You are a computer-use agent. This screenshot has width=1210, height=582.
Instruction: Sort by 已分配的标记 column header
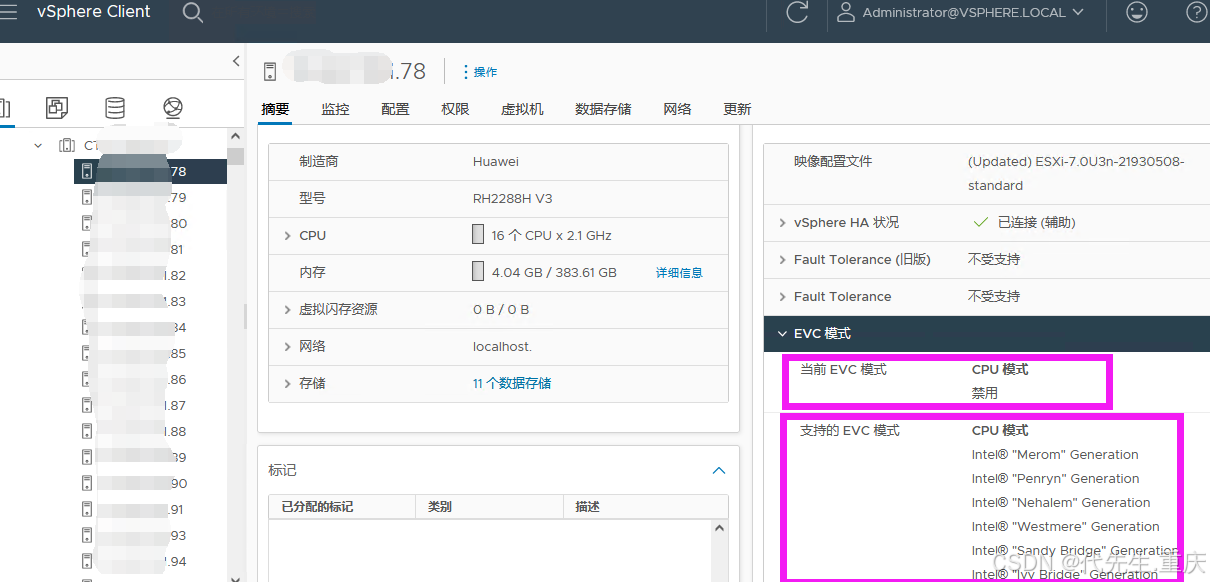(x=341, y=507)
